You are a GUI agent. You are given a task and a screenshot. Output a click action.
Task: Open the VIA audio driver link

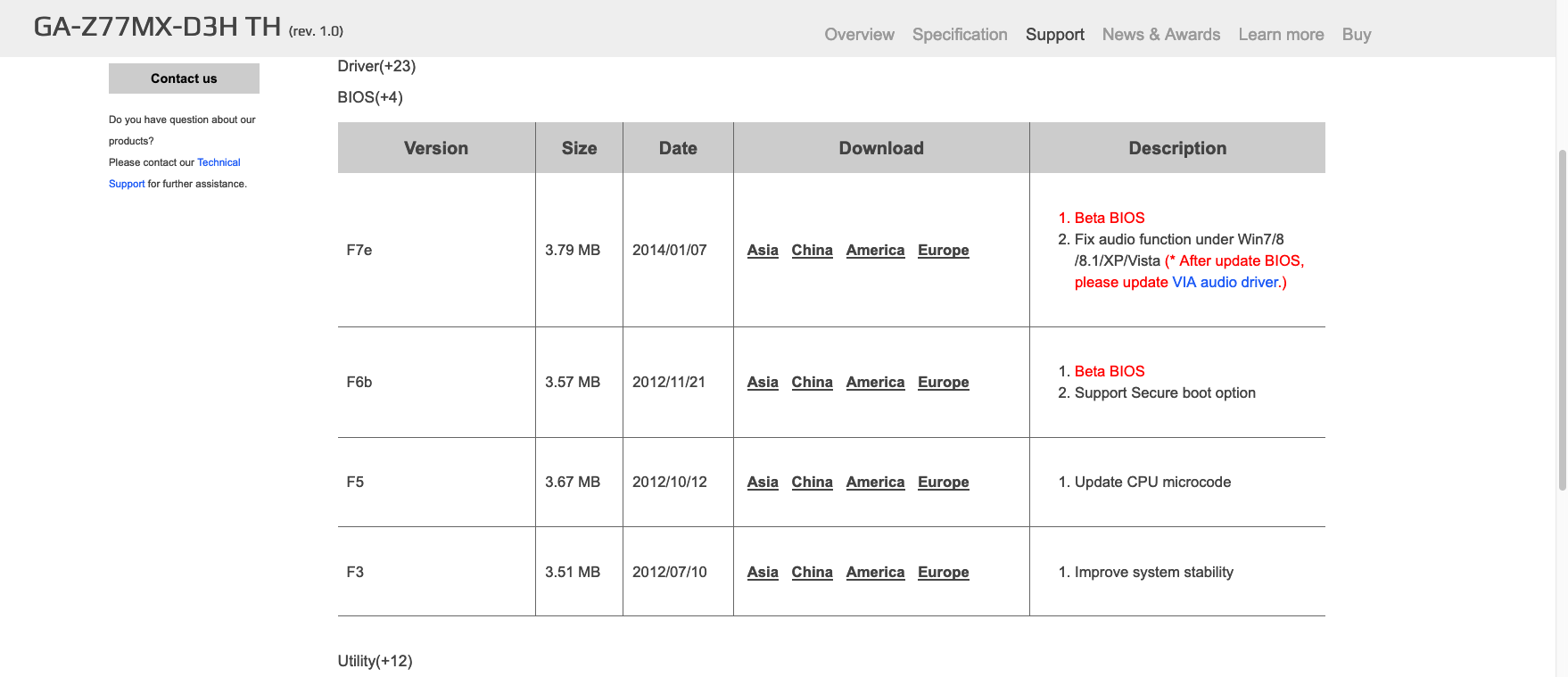coord(1226,282)
